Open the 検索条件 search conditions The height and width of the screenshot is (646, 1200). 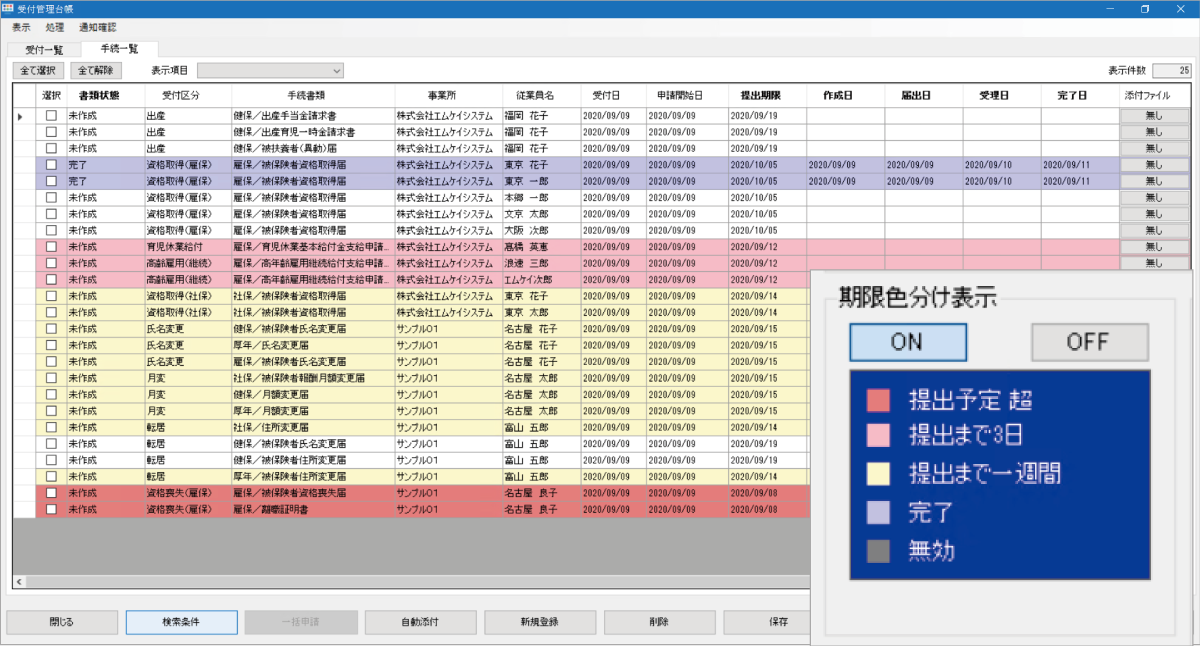(180, 621)
